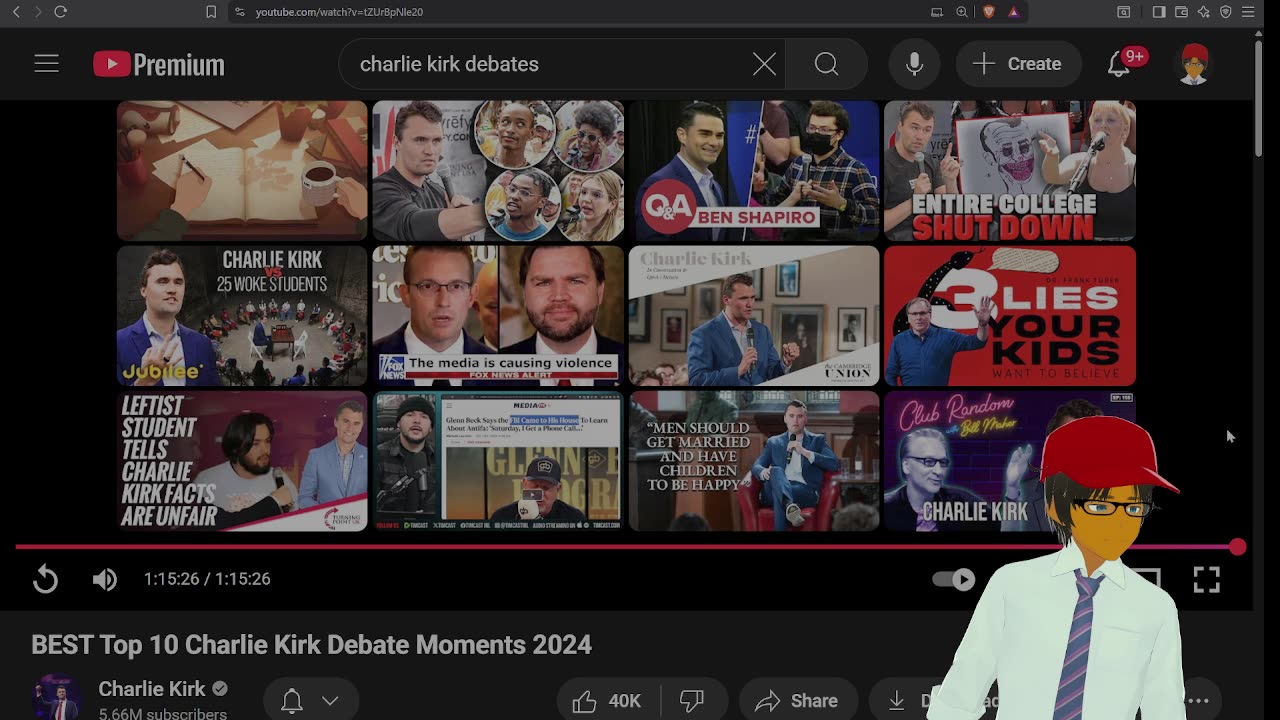Open the Brave Wallet icon
Viewport: 1280px width, 720px height.
pyautogui.click(x=1181, y=12)
